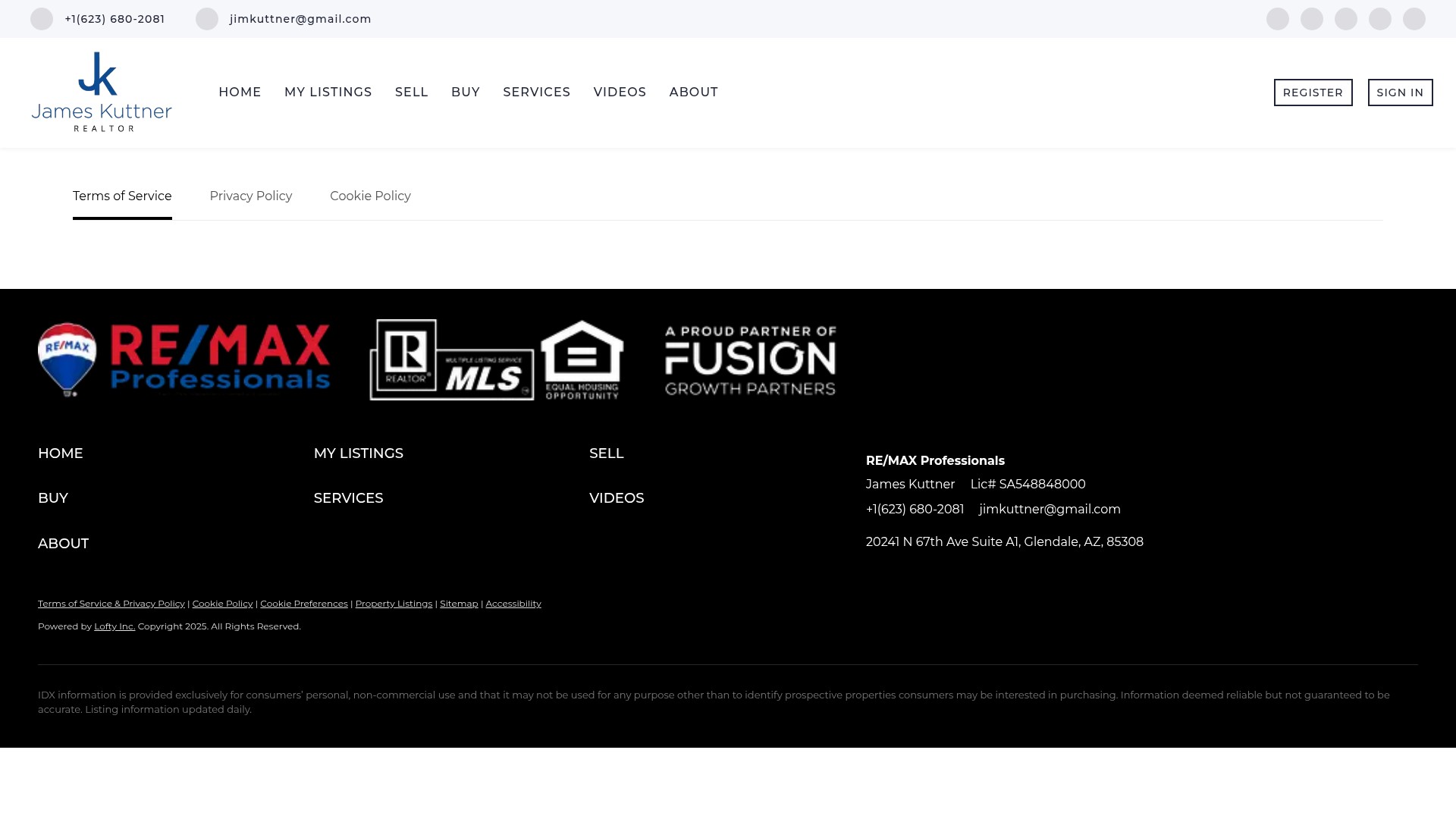This screenshot has width=1456, height=819.
Task: Click the RE/MAX Professionals heading in footer contact
Action: click(935, 461)
